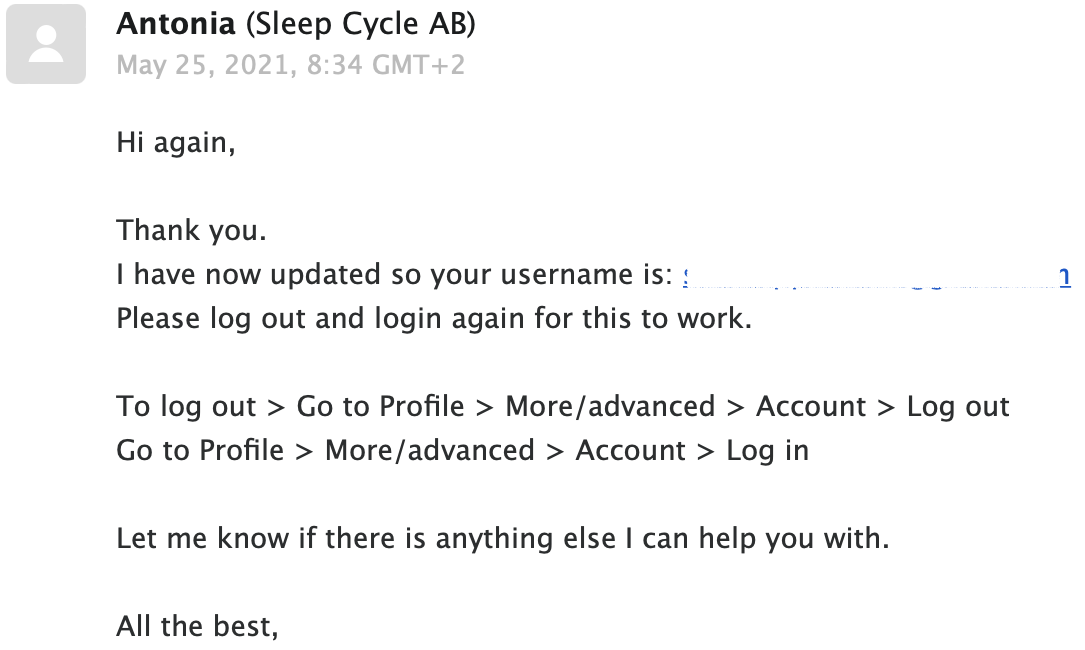
Task: Click "Log out" ending the first path line
Action: (958, 407)
